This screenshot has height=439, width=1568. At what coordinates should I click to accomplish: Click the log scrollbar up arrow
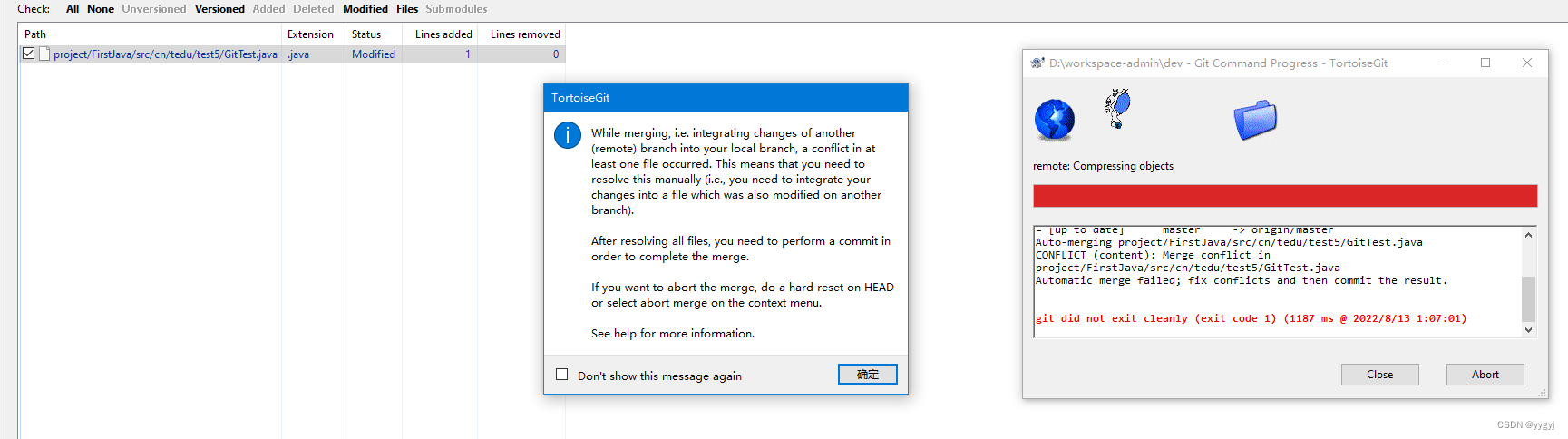point(1528,235)
